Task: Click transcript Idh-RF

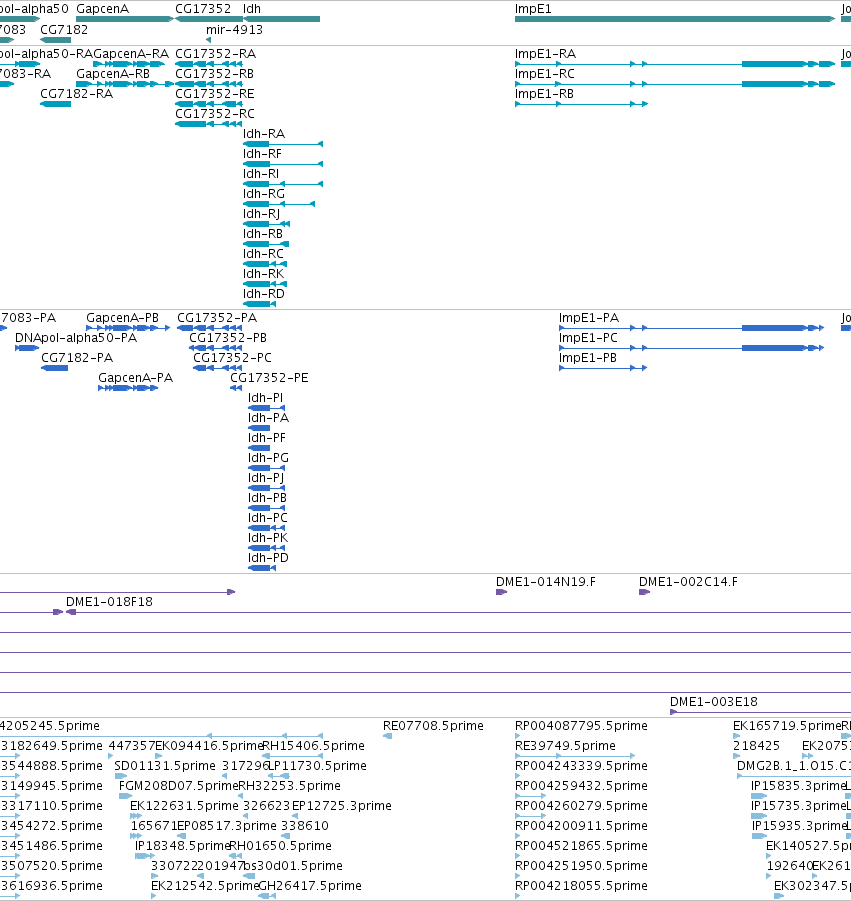Action: click(262, 154)
